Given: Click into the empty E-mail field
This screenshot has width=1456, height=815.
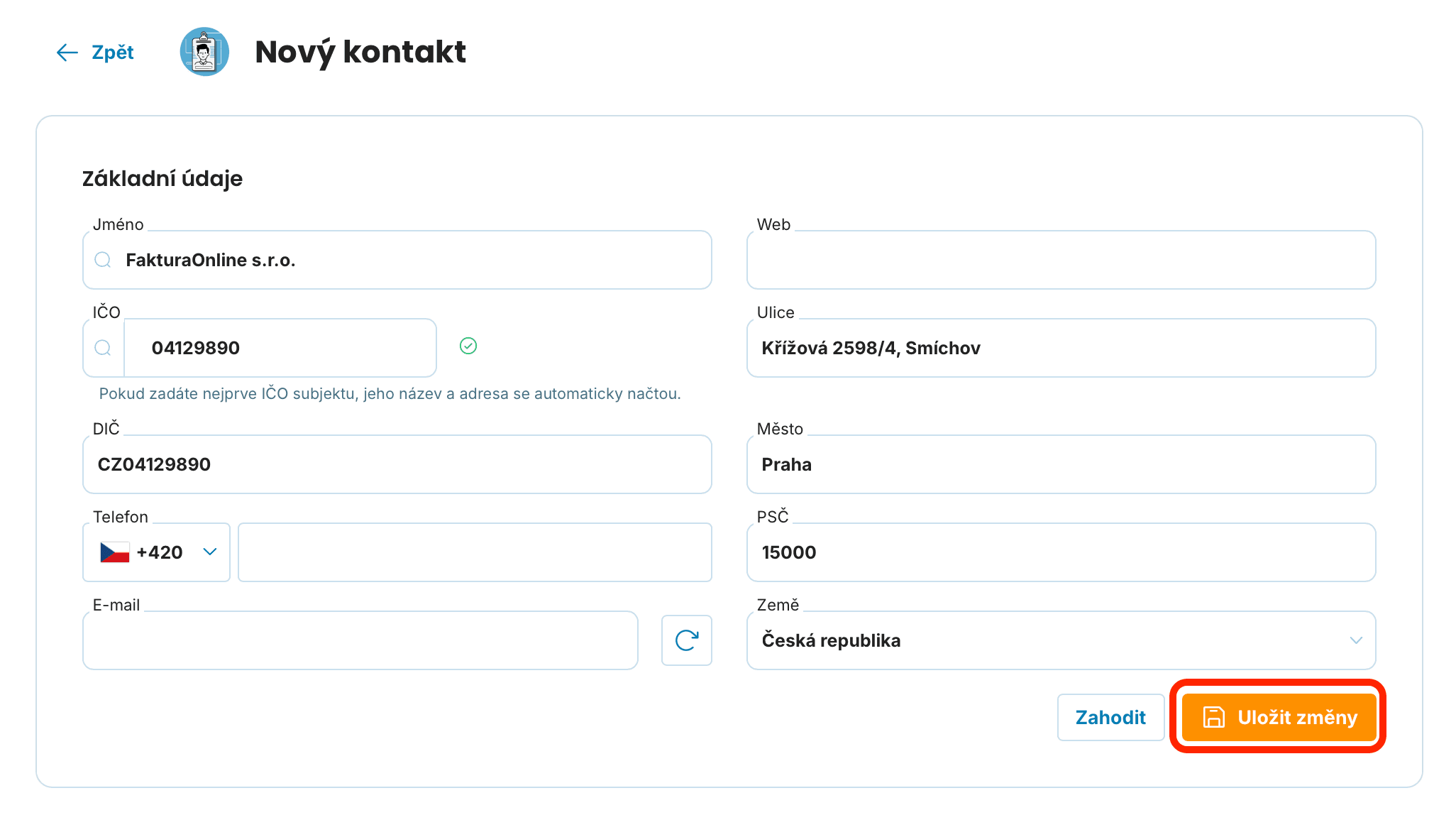Looking at the screenshot, I should tap(360, 640).
